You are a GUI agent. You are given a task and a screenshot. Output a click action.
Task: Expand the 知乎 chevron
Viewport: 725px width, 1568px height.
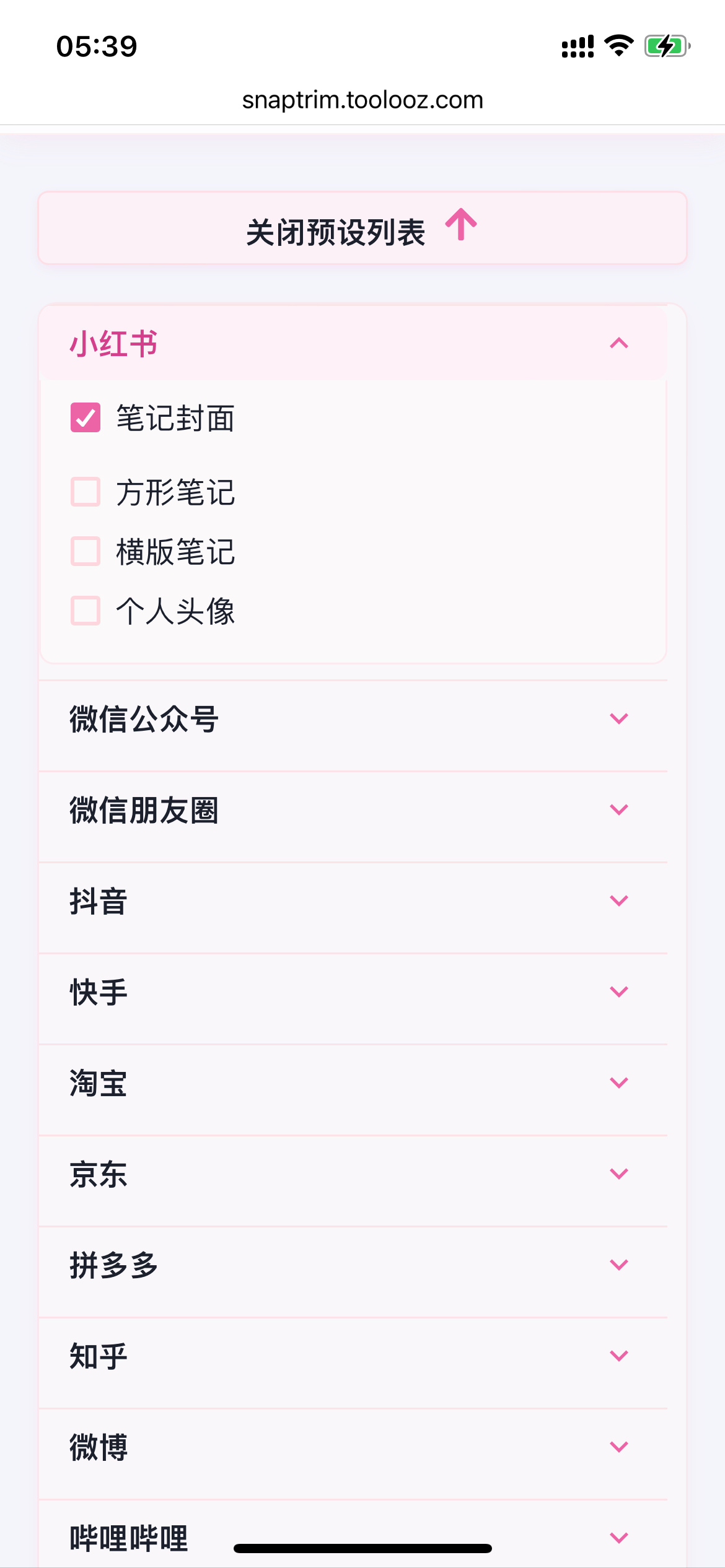(619, 1356)
